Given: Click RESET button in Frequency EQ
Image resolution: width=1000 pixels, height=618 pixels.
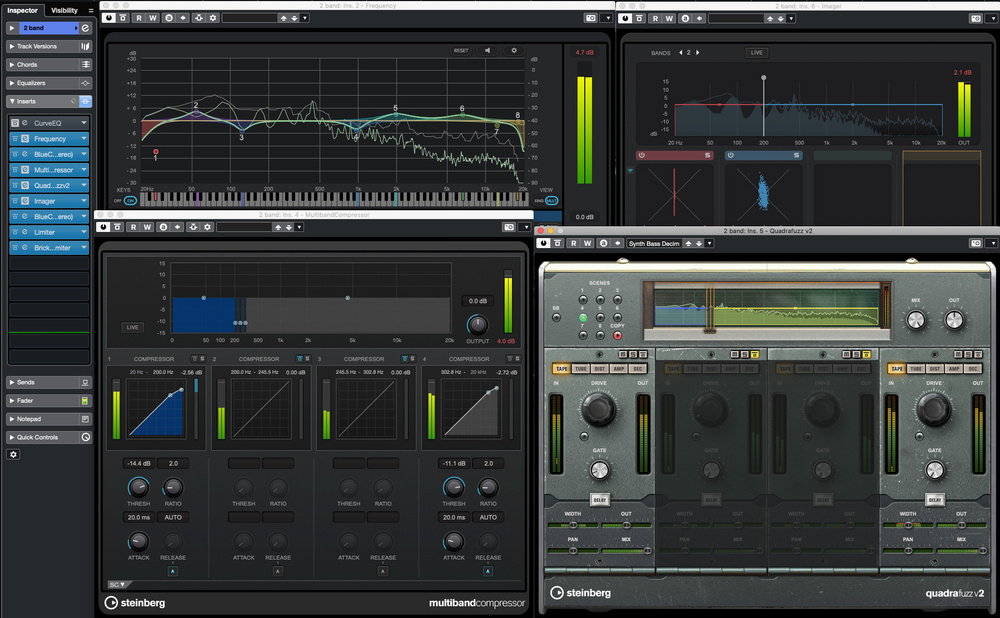Looking at the screenshot, I should [460, 50].
